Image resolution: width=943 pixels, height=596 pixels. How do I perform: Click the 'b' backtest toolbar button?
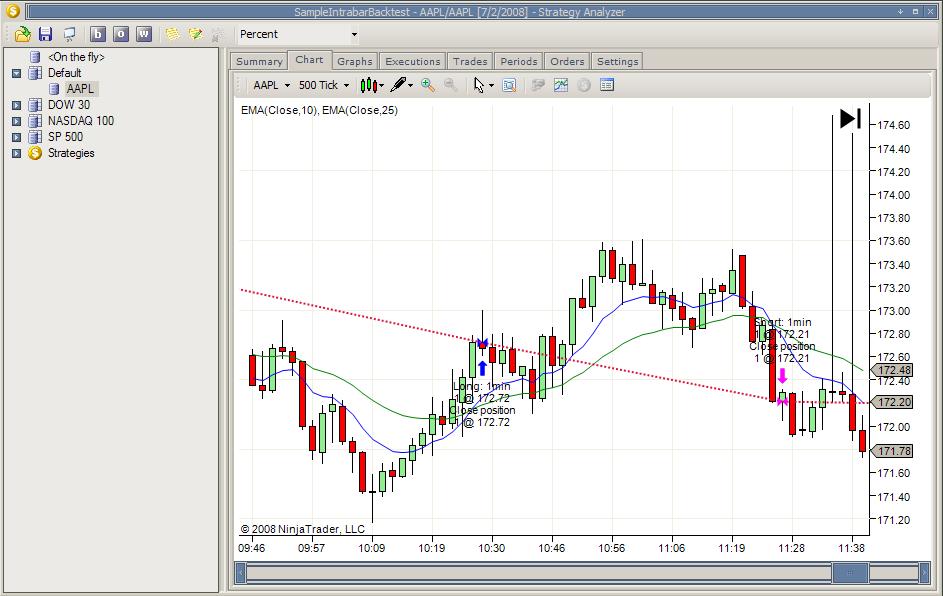tap(97, 34)
